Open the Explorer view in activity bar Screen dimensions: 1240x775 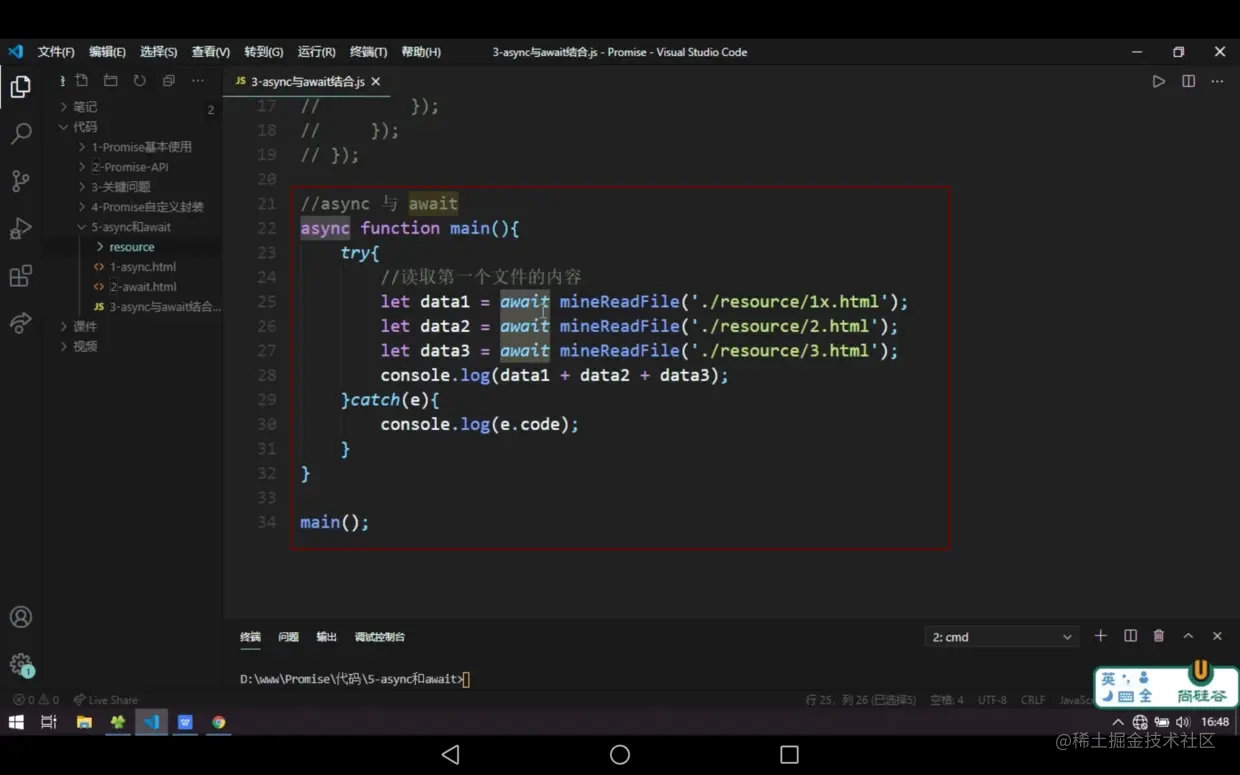20,87
